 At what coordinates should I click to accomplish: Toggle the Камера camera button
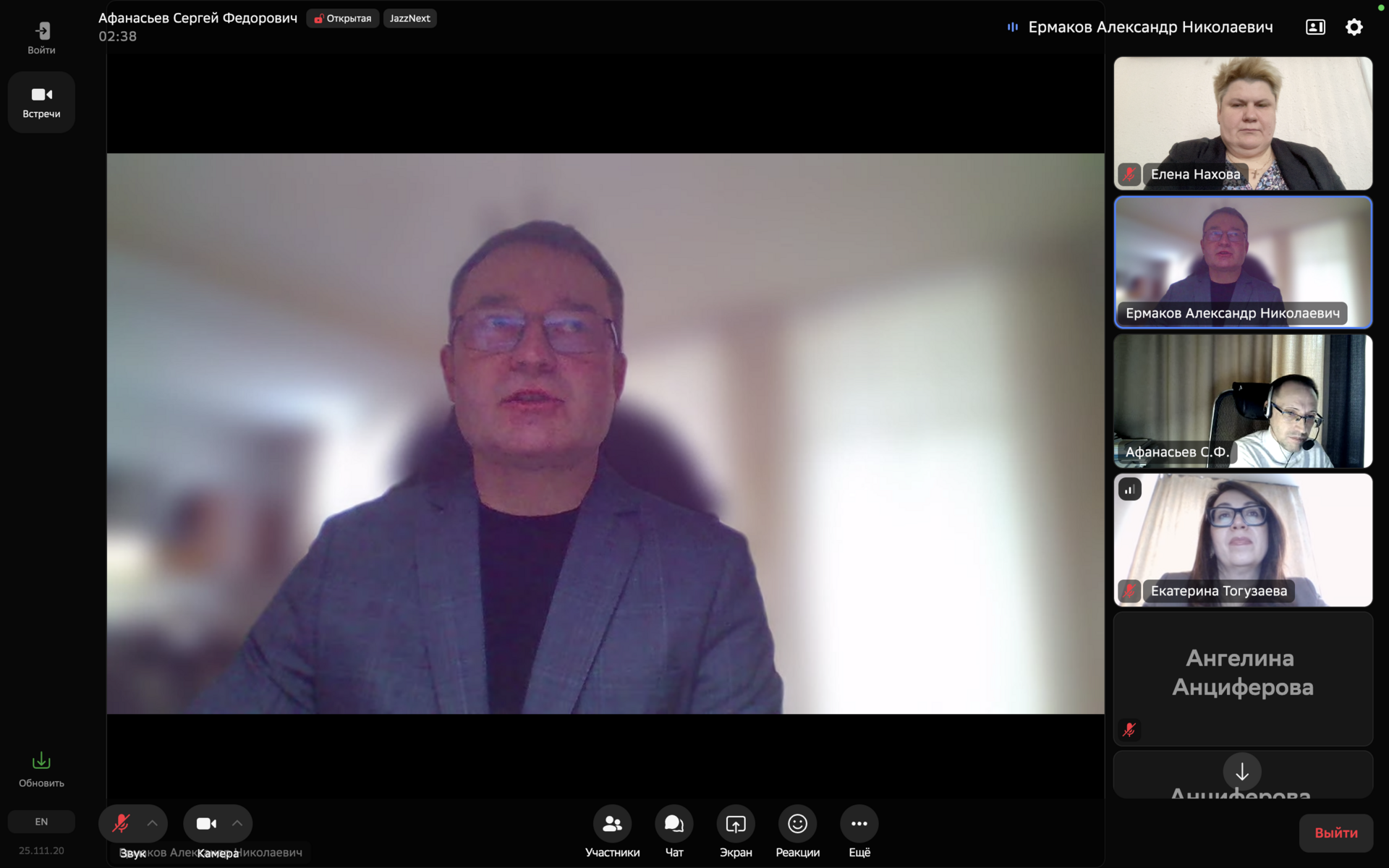click(206, 823)
